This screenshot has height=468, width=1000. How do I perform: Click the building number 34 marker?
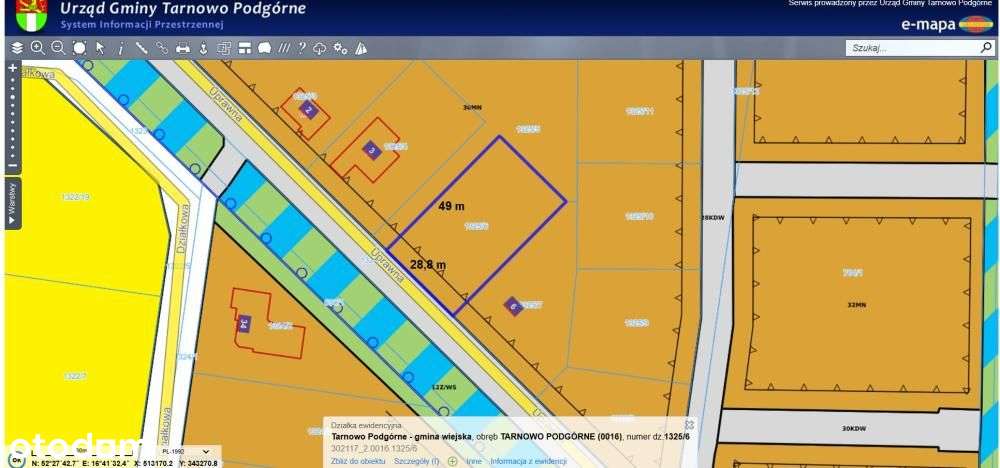pyautogui.click(x=243, y=323)
